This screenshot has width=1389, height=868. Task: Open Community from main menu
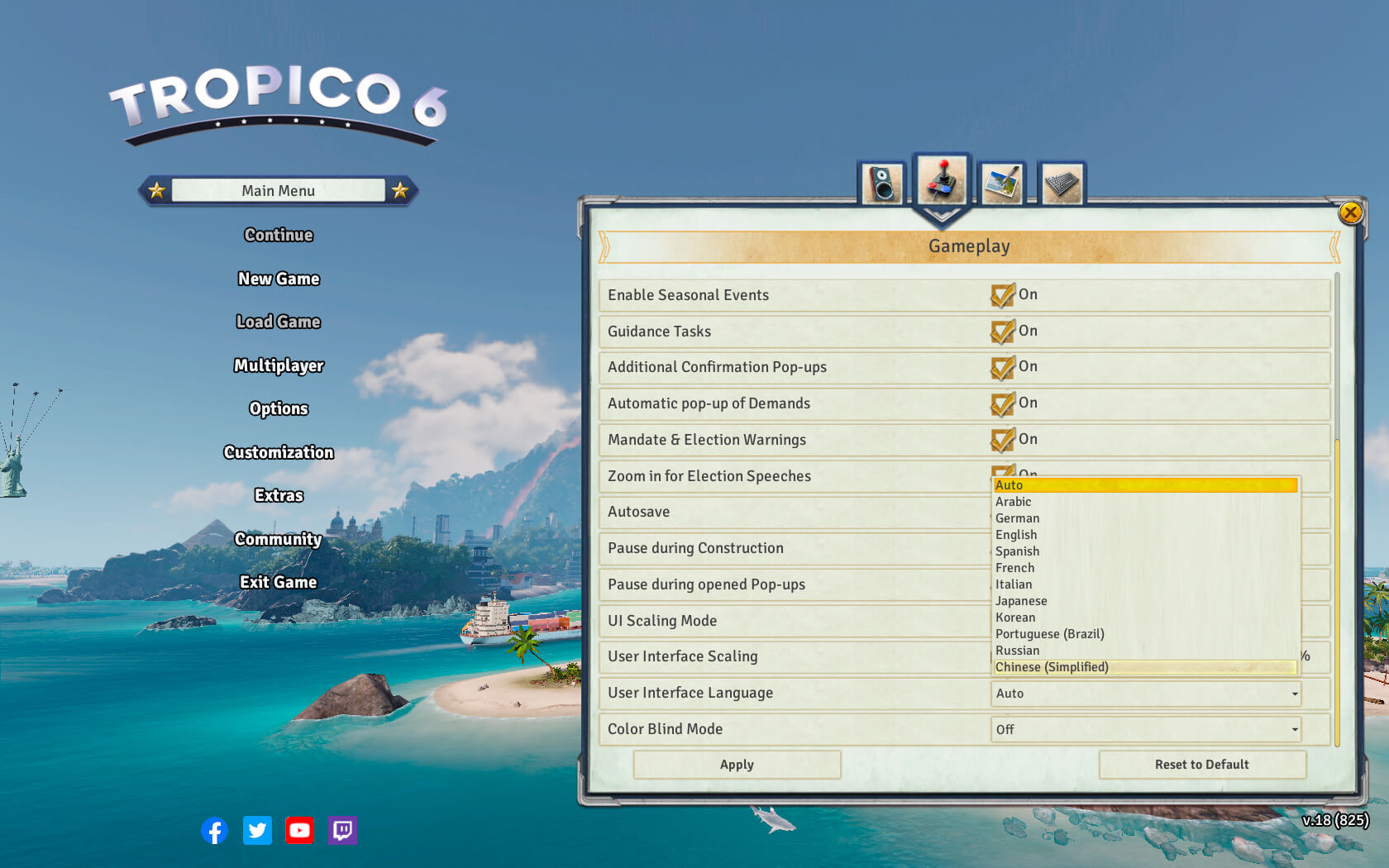pos(279,539)
